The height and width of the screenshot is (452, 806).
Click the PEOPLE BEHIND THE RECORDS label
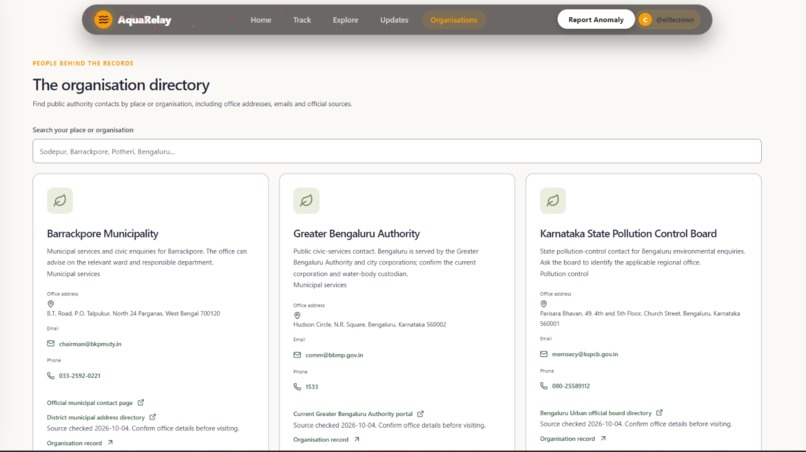click(x=83, y=63)
